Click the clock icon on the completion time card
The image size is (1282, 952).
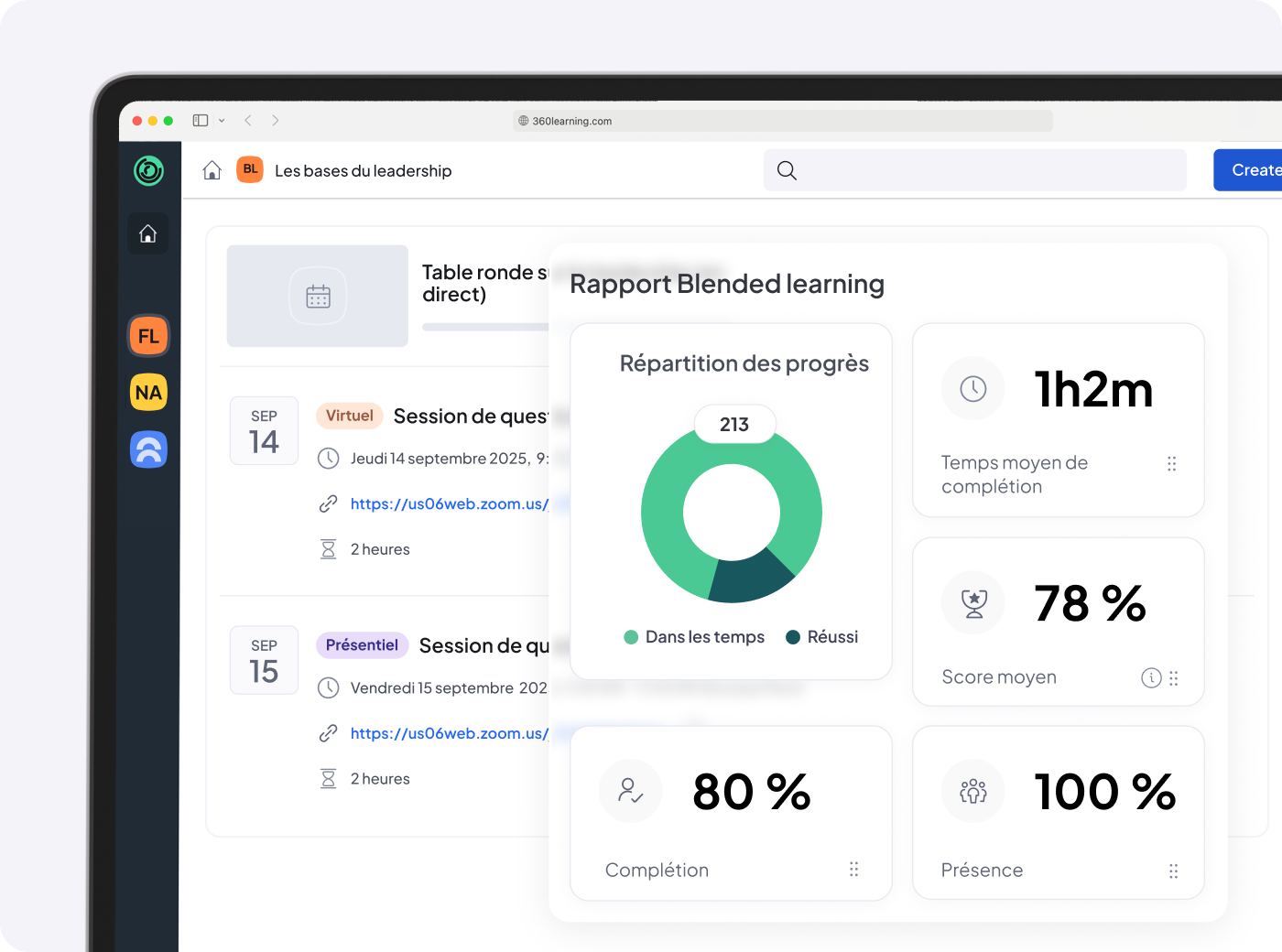972,388
